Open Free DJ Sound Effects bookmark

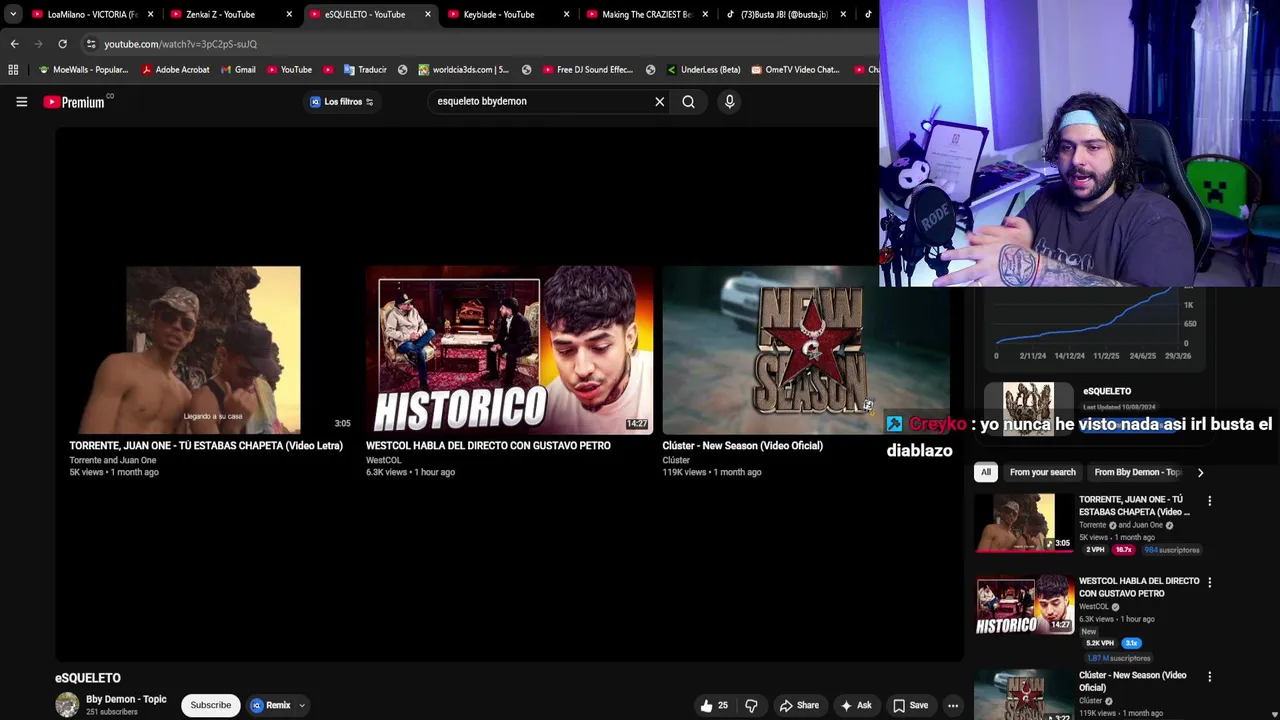click(588, 69)
